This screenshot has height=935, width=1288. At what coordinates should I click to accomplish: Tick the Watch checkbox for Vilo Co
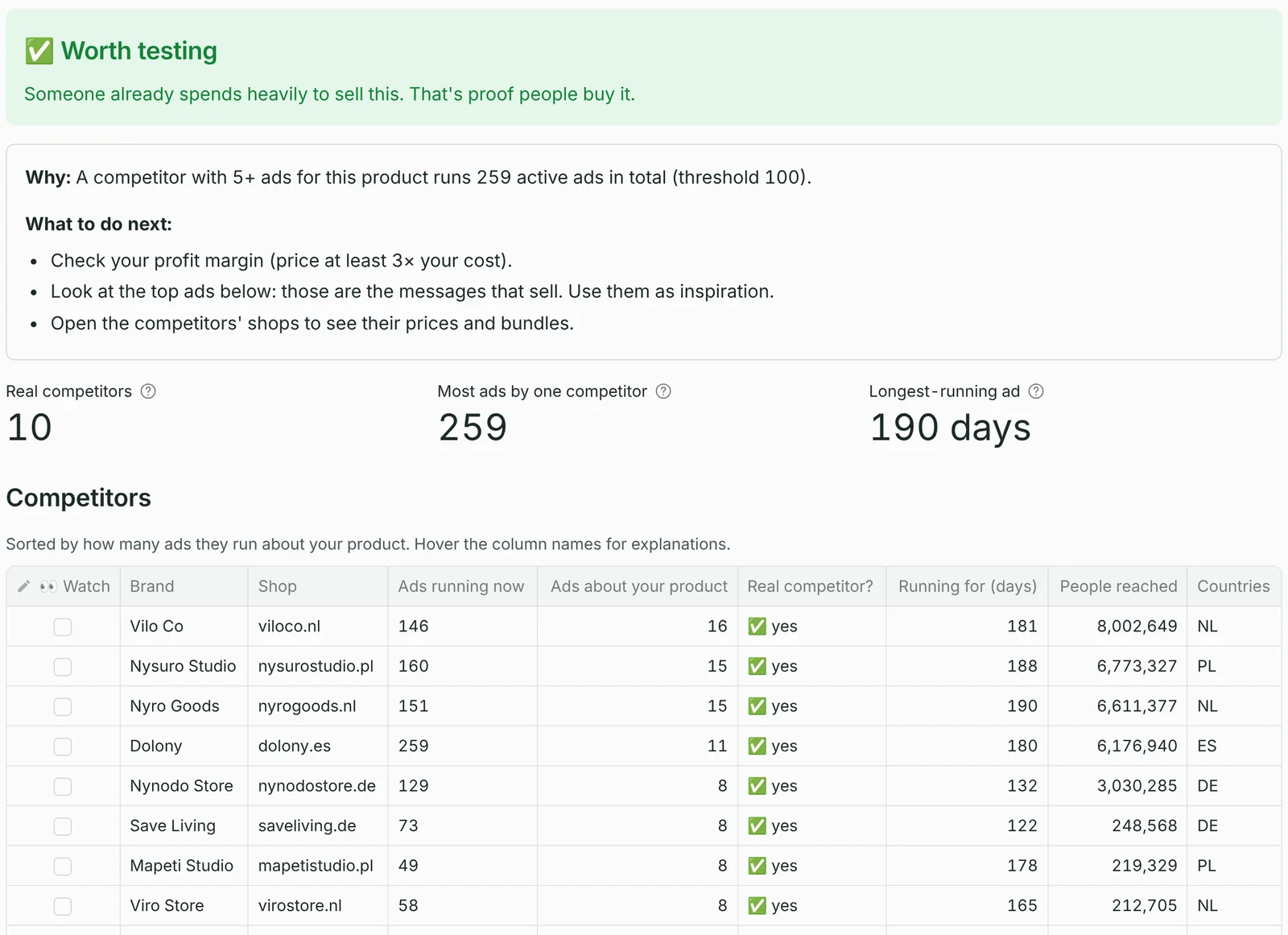pos(63,627)
